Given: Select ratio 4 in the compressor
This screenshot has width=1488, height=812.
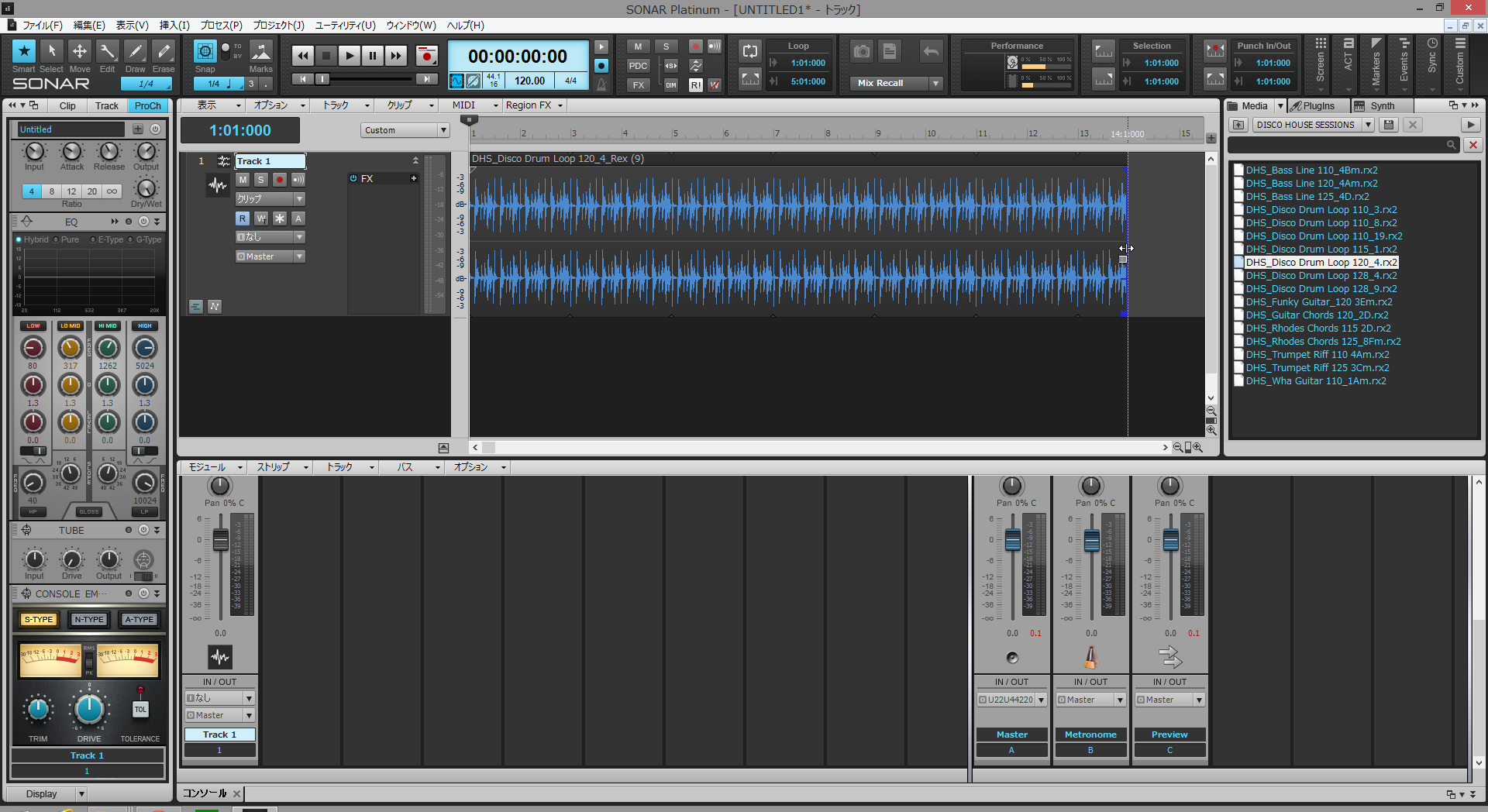Looking at the screenshot, I should coord(32,191).
